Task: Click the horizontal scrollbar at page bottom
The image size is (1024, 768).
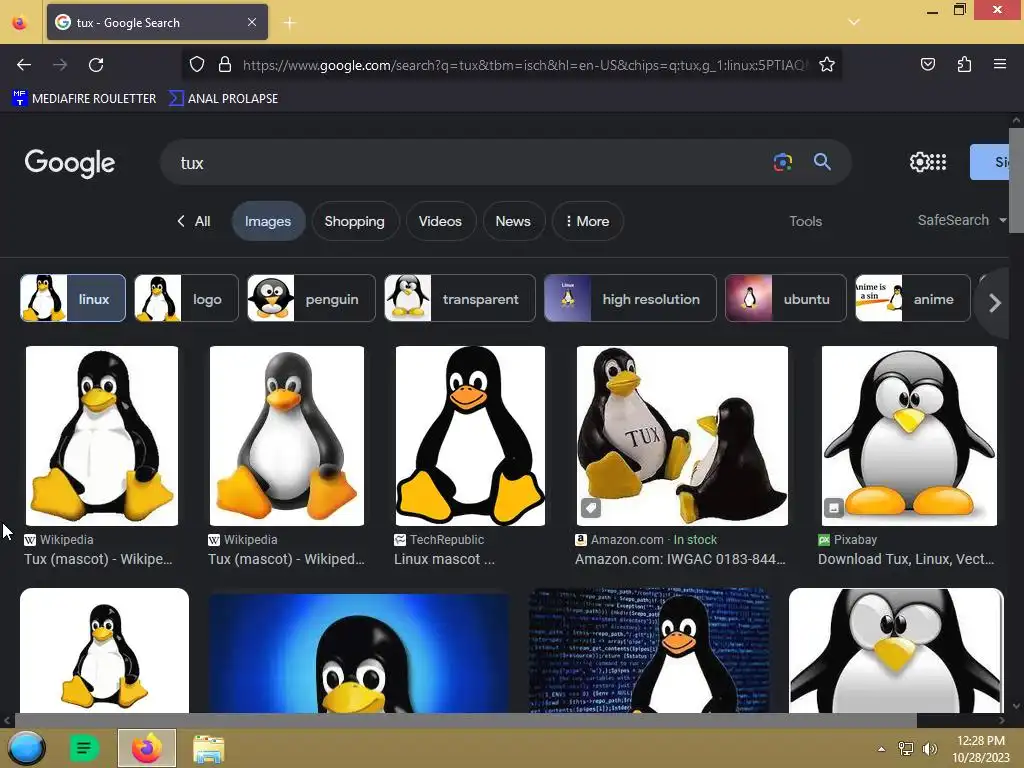Action: (x=466, y=720)
